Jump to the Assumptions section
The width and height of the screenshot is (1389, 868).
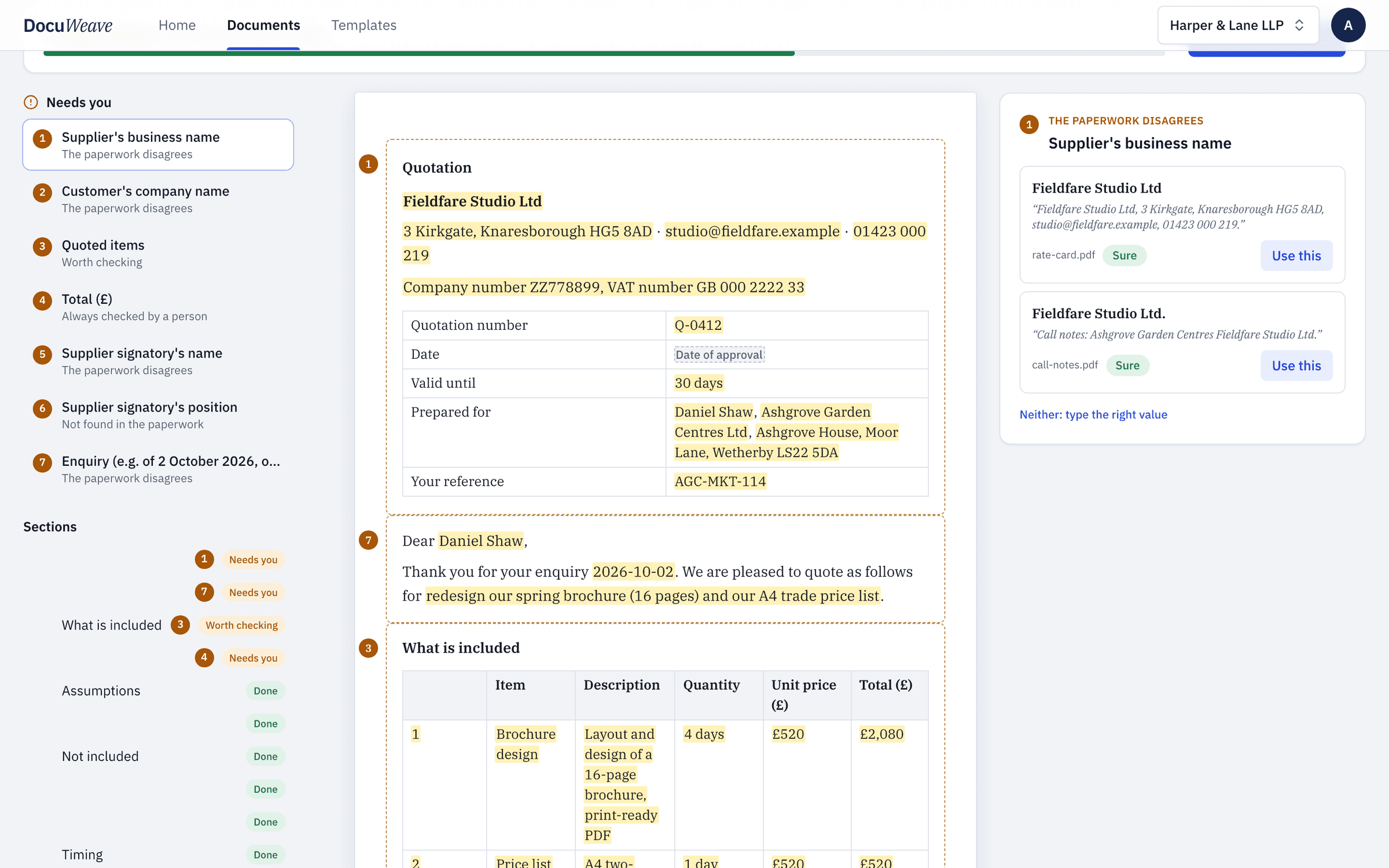pos(101,690)
